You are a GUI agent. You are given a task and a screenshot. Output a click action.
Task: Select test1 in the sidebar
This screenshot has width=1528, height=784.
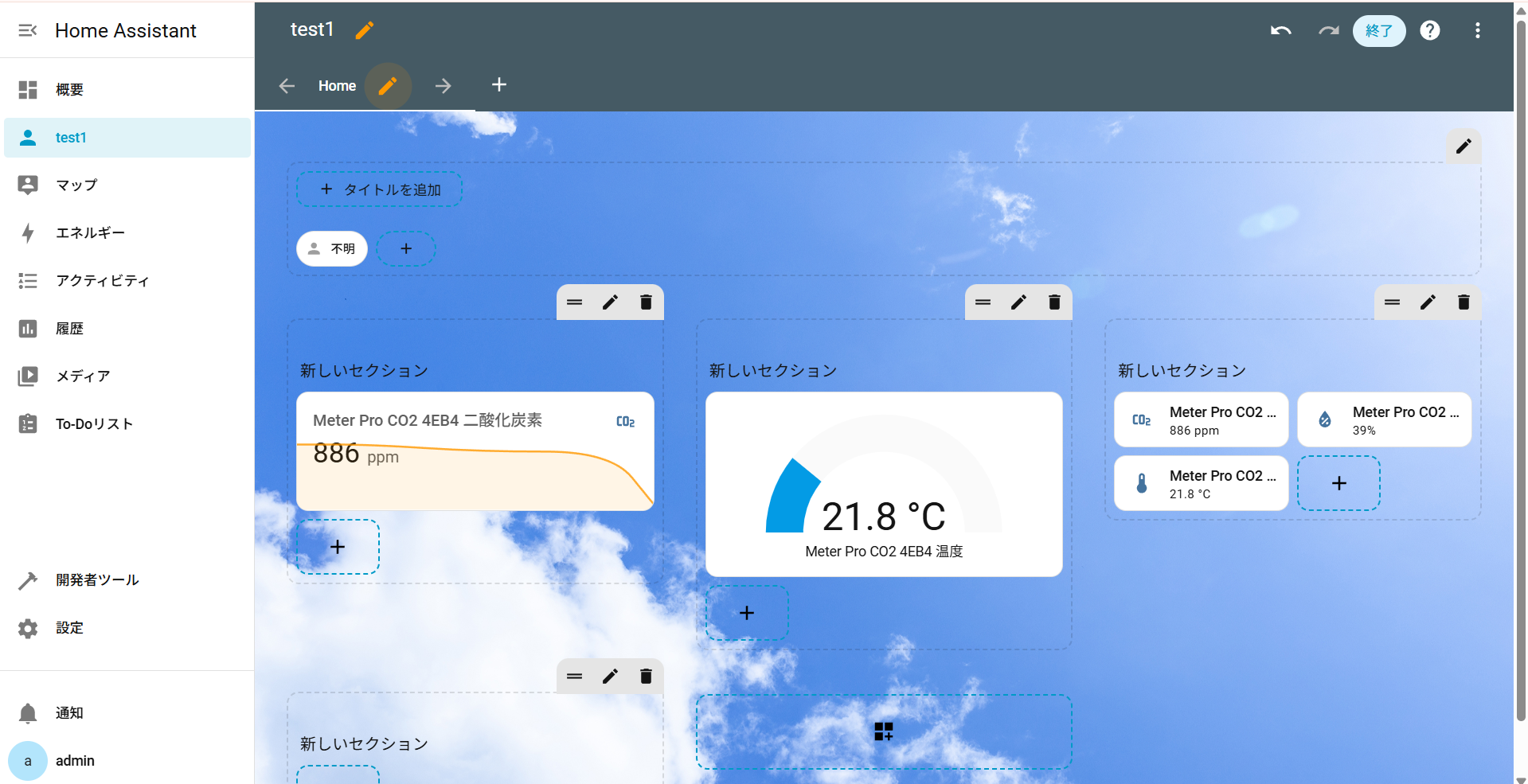(x=71, y=137)
